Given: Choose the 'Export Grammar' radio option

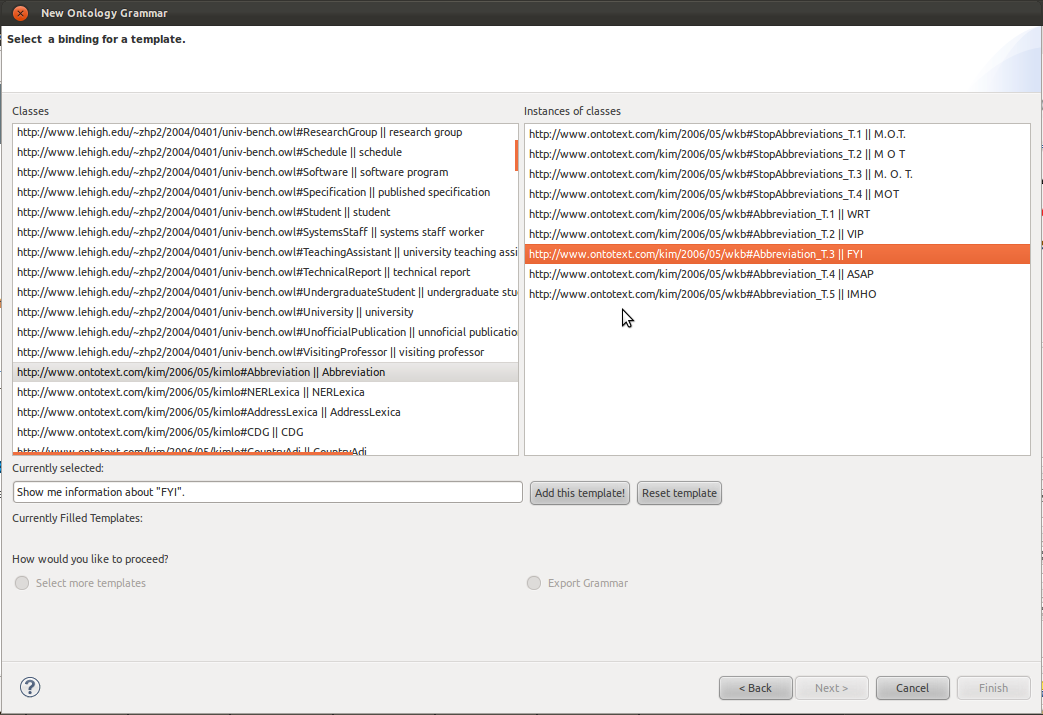Looking at the screenshot, I should 534,583.
